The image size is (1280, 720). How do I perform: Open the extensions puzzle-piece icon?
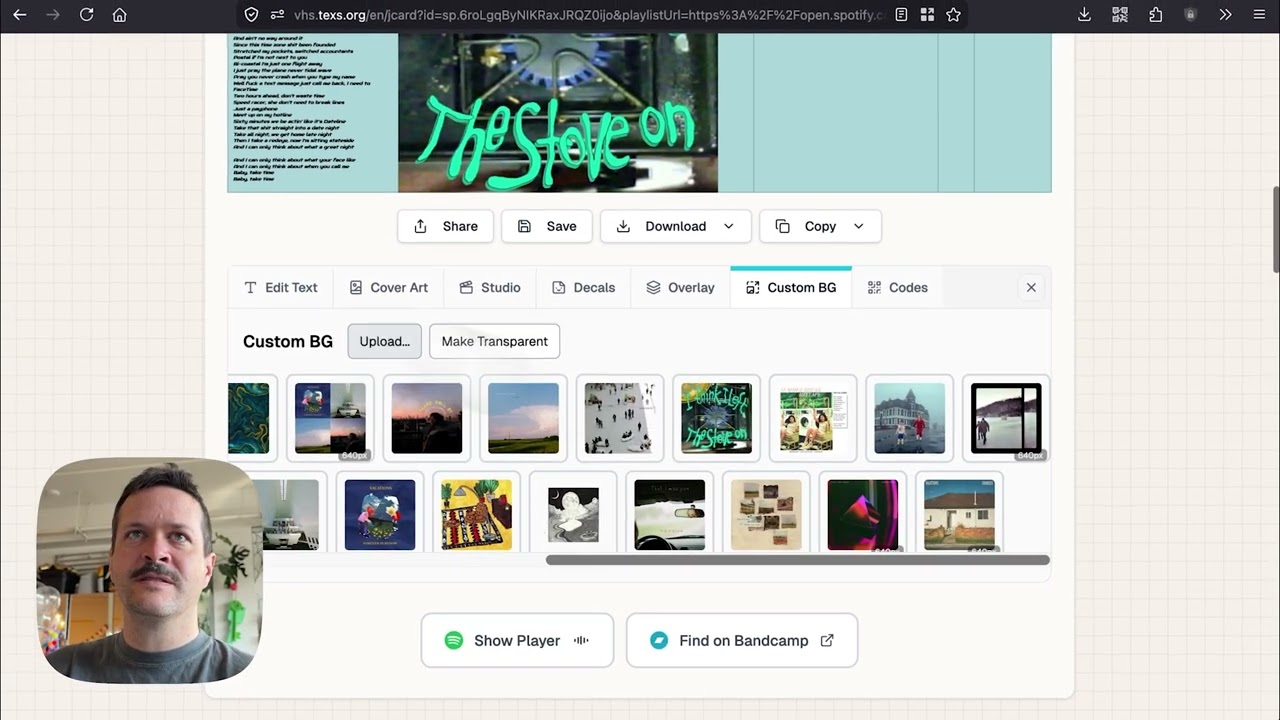click(x=1156, y=15)
